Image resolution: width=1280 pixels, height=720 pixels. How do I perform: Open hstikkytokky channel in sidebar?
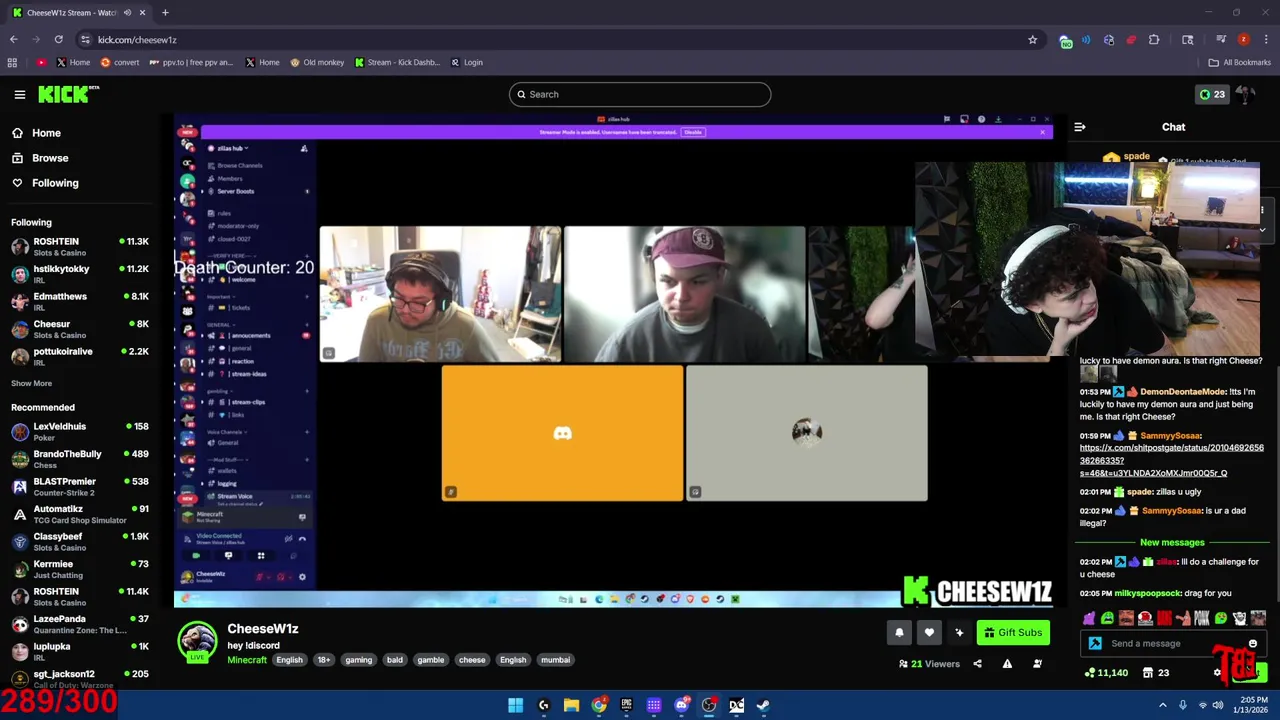80,274
